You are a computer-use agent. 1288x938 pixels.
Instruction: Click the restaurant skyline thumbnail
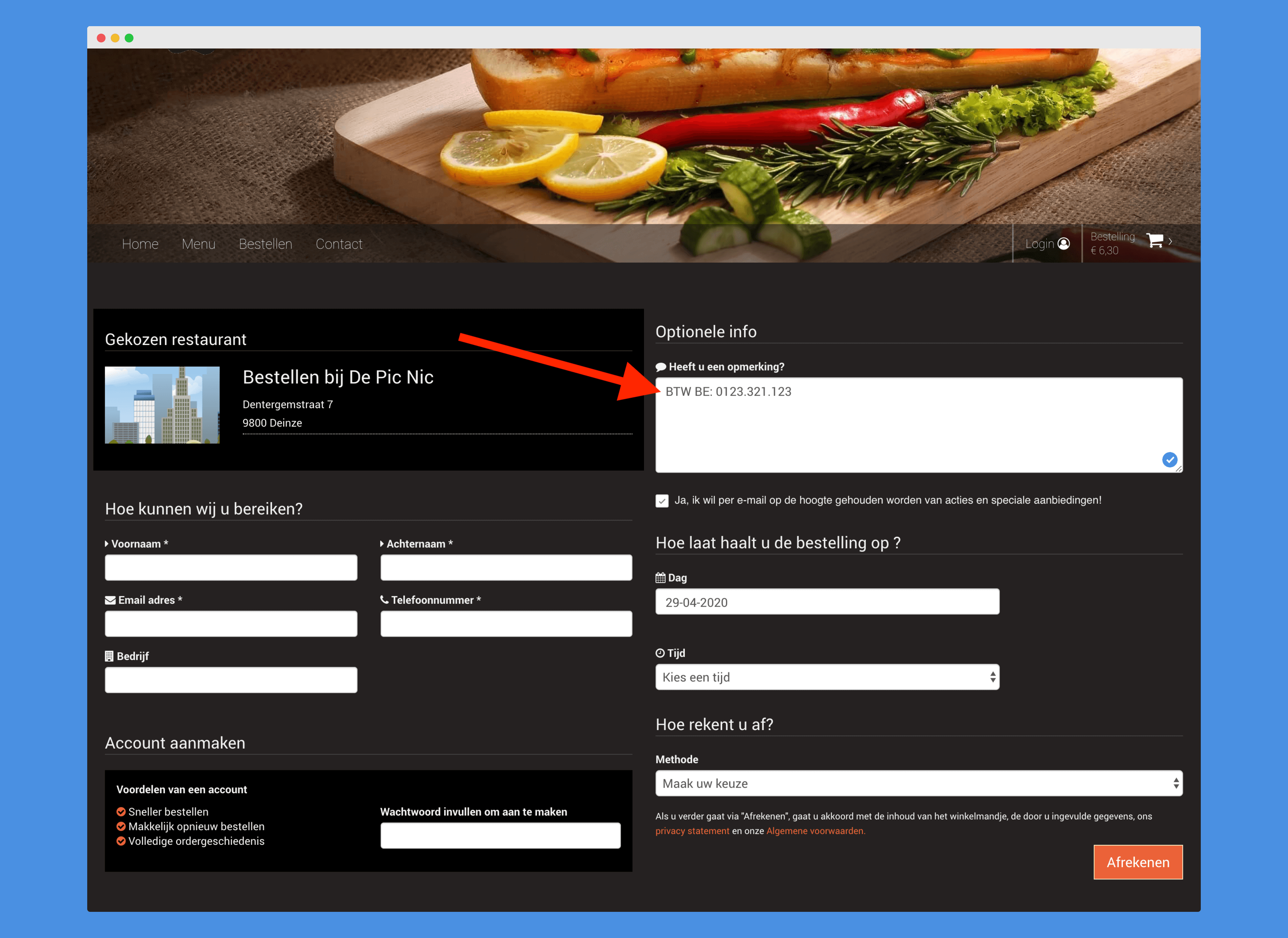(163, 405)
